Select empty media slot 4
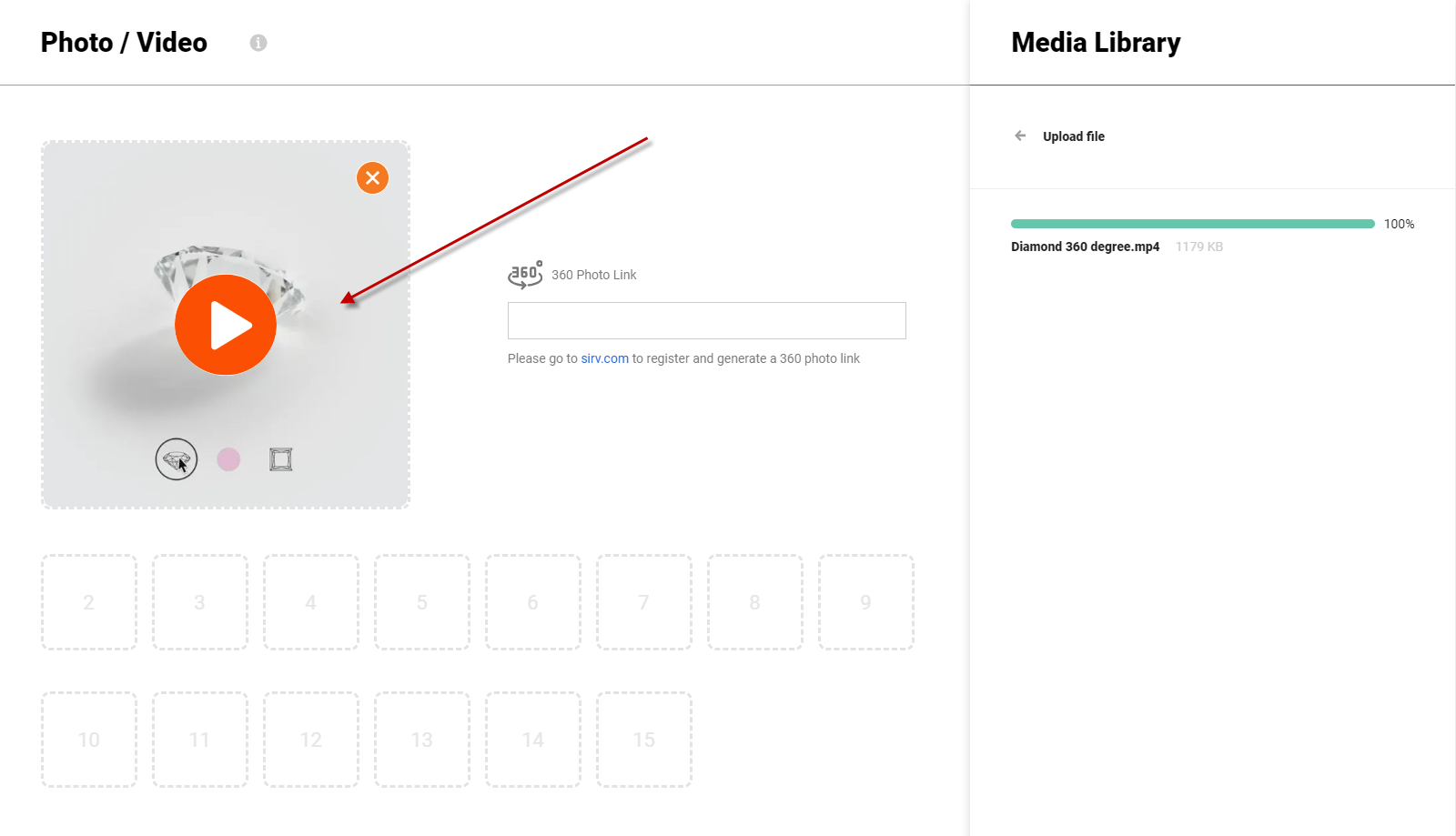 (311, 602)
